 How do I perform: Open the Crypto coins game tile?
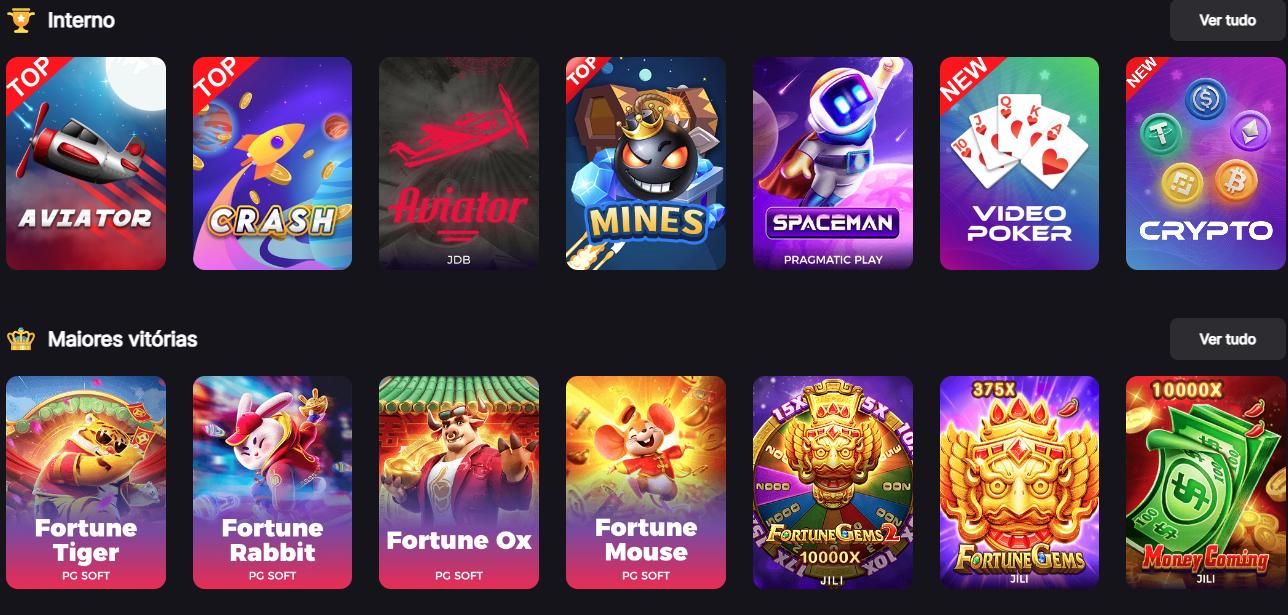point(1206,163)
